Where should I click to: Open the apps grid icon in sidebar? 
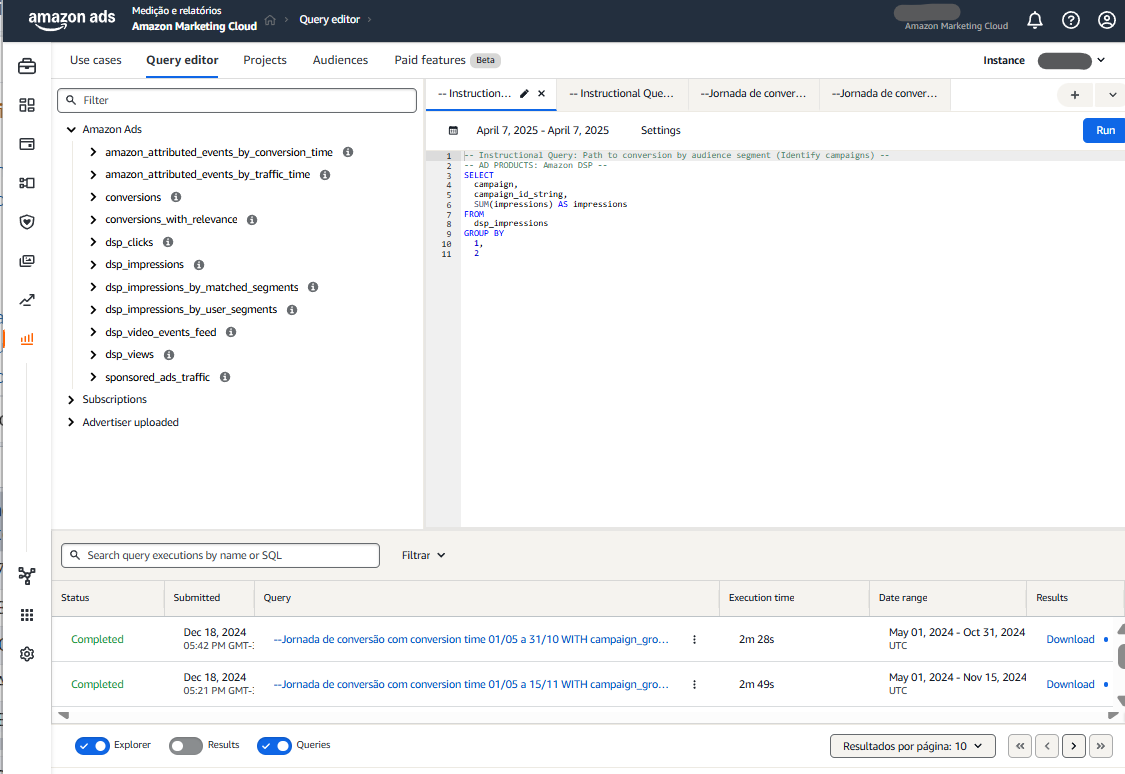coord(27,615)
